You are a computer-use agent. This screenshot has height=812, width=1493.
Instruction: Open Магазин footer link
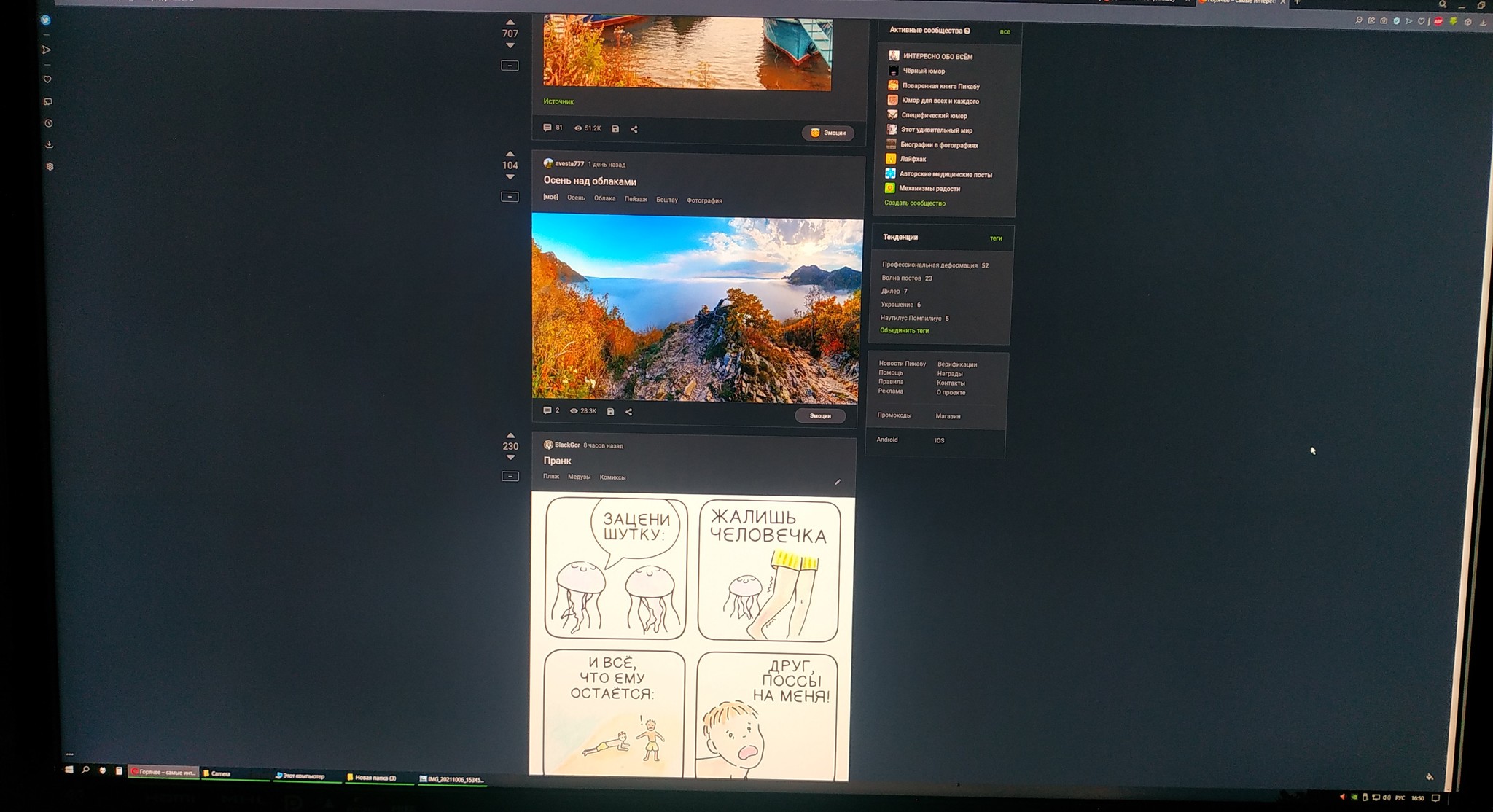[x=948, y=416]
